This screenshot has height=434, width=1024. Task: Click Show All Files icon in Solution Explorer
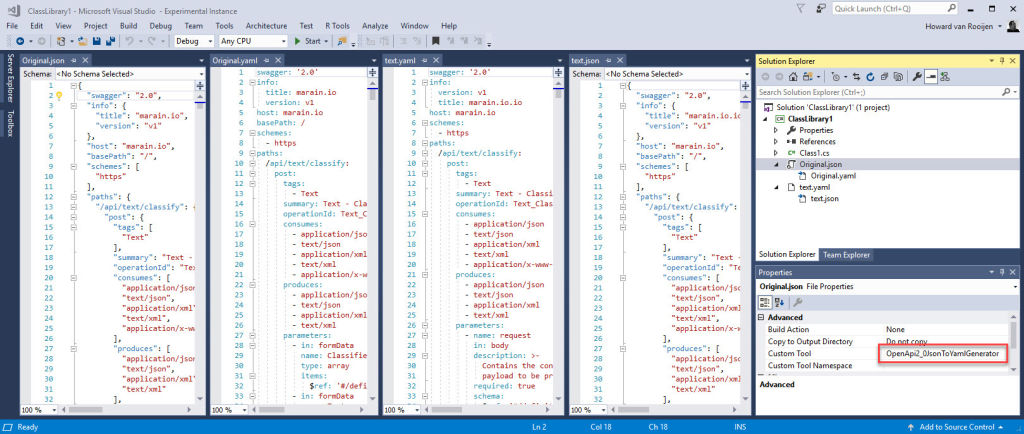point(899,77)
